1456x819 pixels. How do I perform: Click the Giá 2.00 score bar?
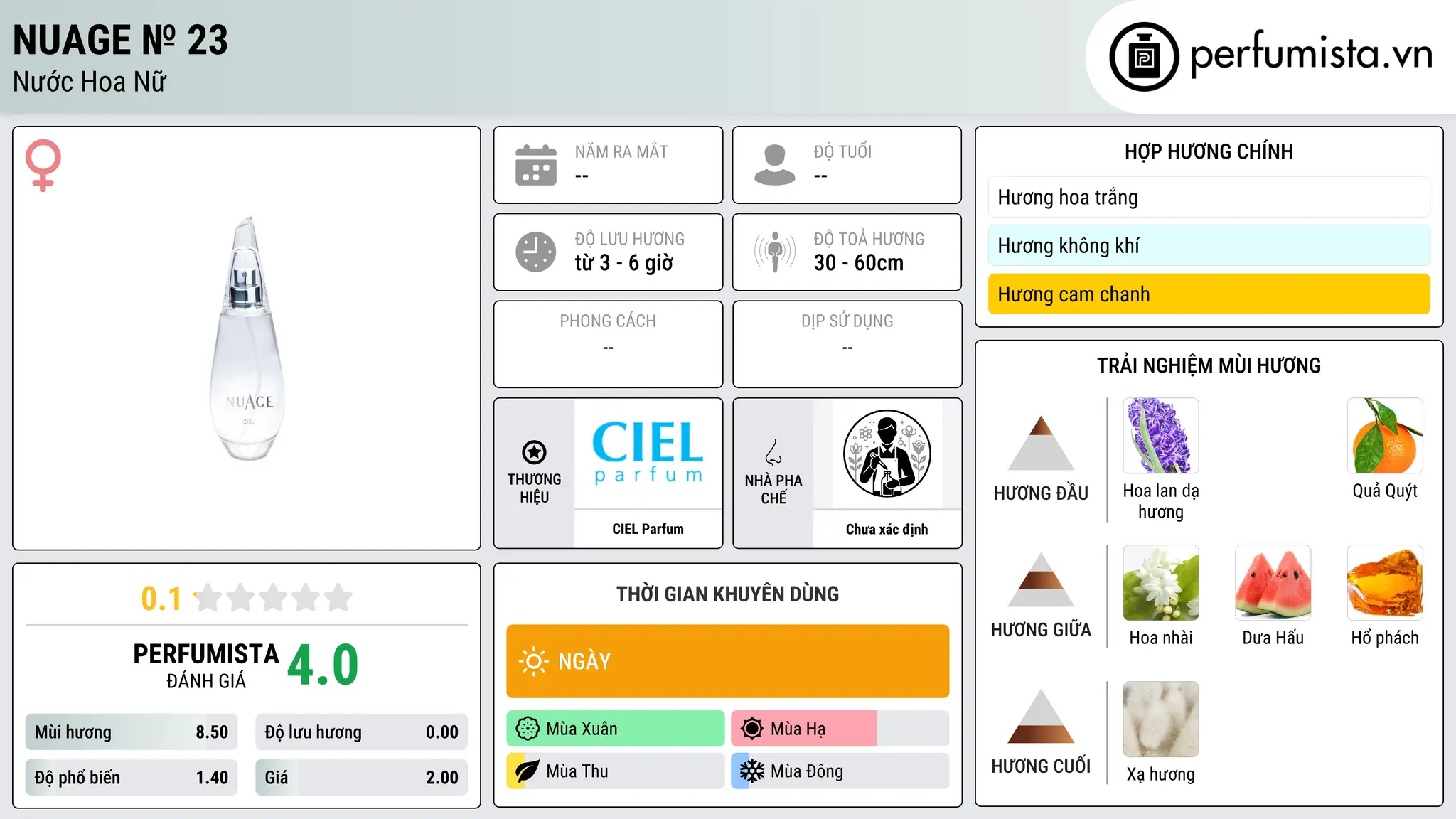pos(361,778)
